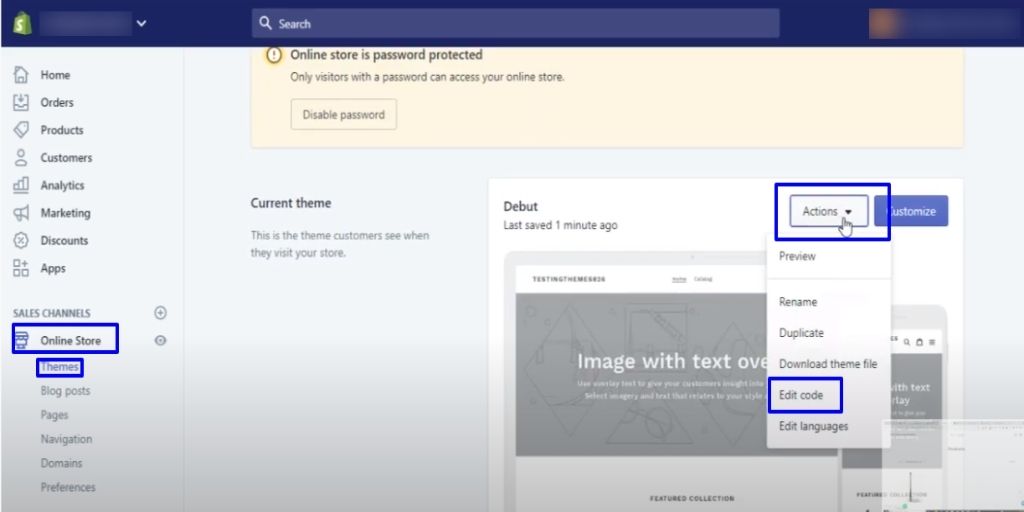Open Preferences under Online Store
Viewport: 1024px width, 512px height.
68,487
